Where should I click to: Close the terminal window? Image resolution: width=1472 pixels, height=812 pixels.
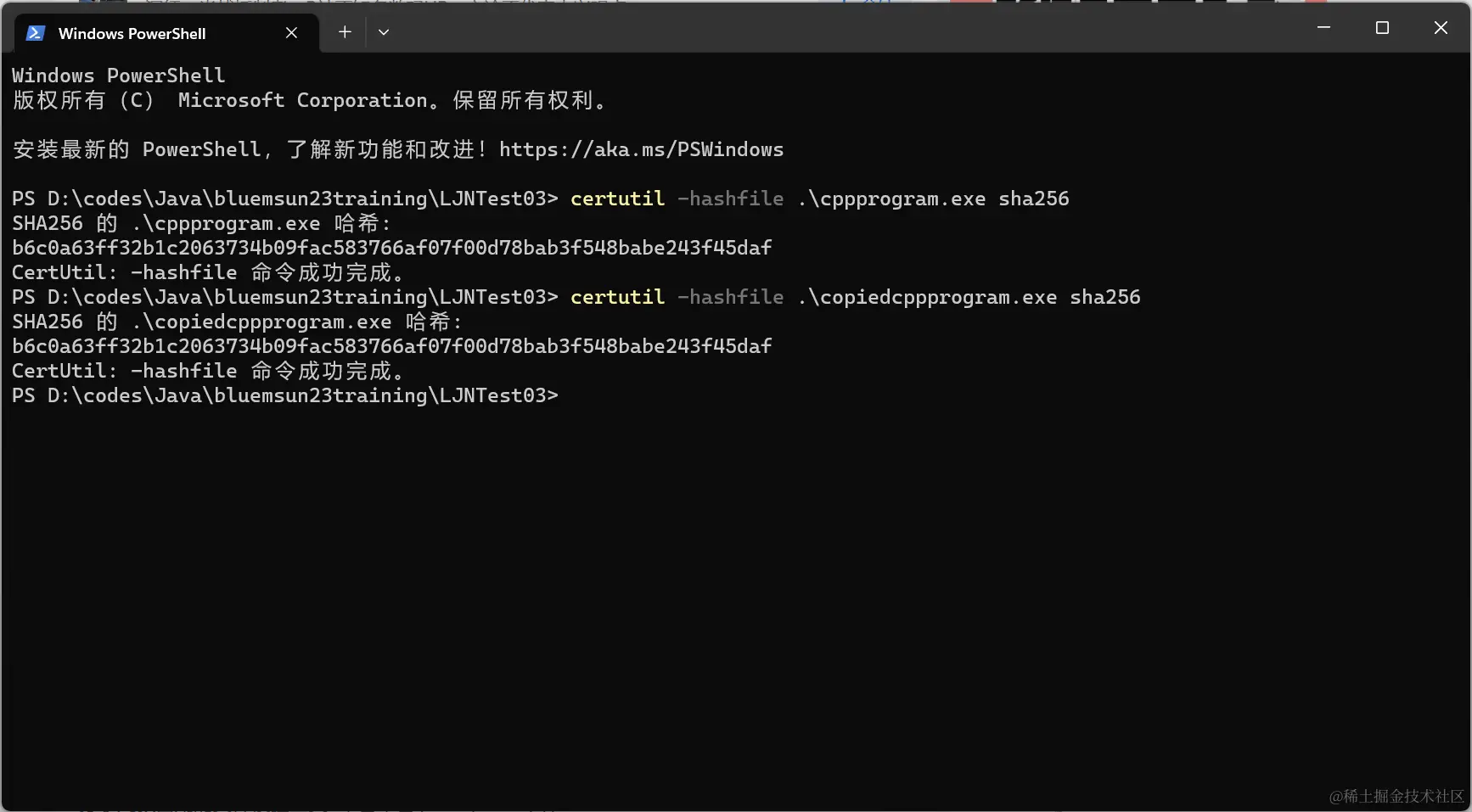(x=1441, y=28)
